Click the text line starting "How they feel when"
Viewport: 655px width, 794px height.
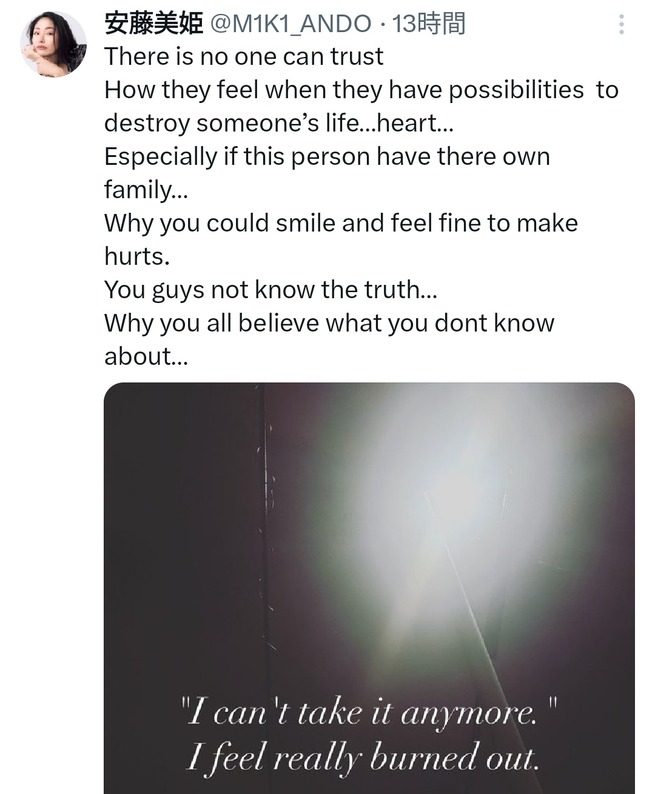pos(360,90)
